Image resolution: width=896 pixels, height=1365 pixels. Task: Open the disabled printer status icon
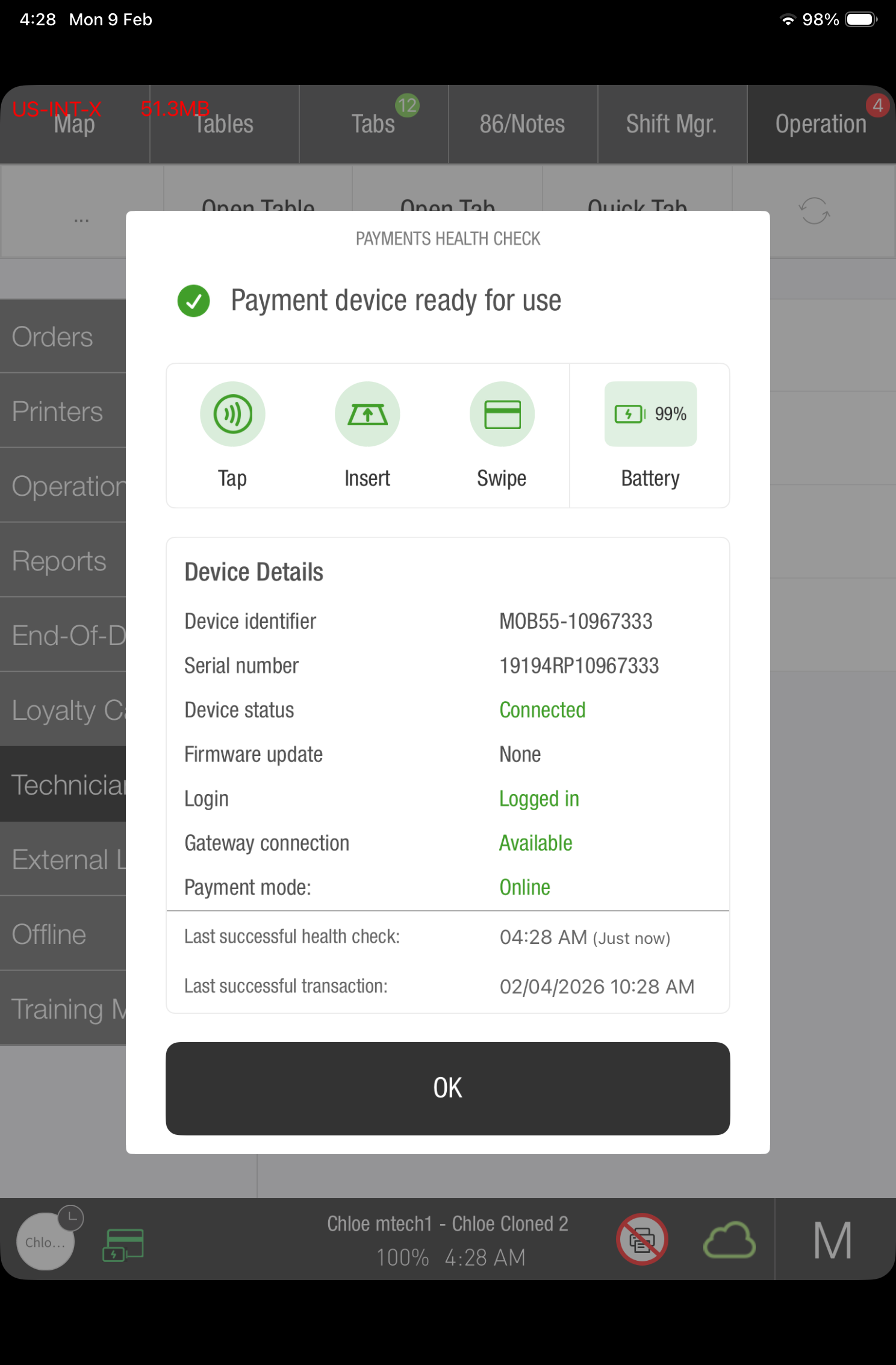click(642, 1240)
